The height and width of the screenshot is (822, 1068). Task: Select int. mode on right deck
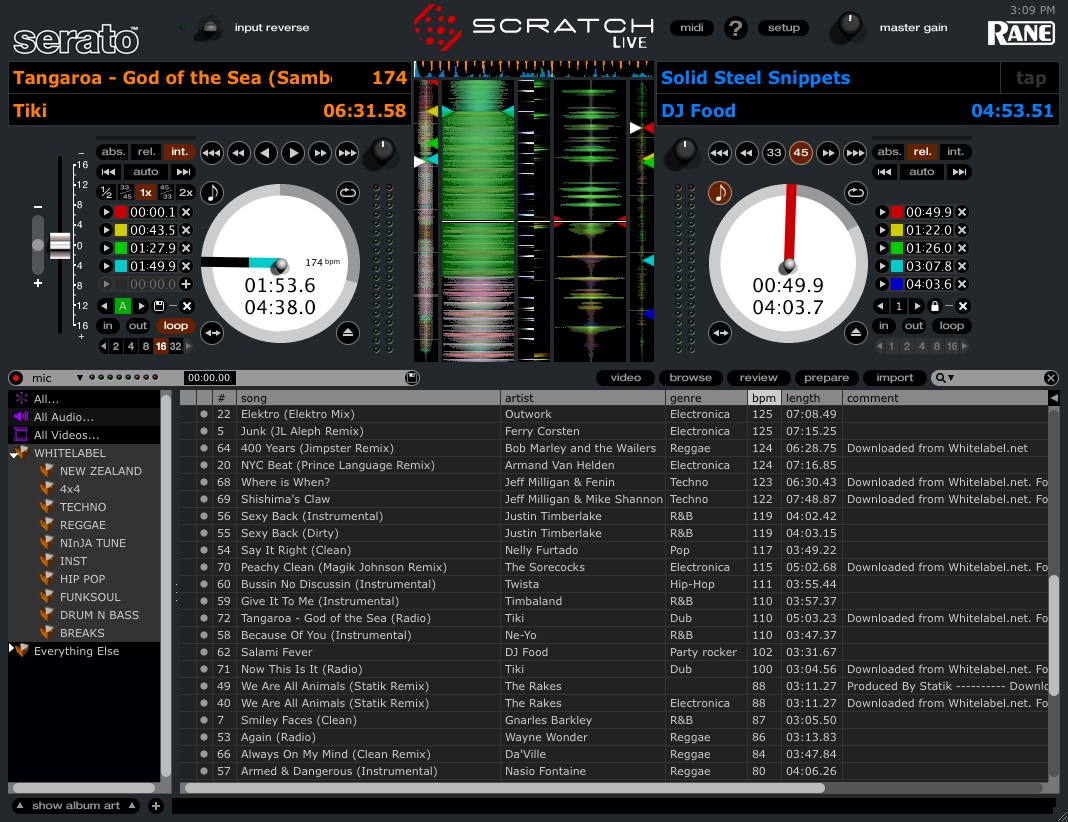[x=956, y=152]
